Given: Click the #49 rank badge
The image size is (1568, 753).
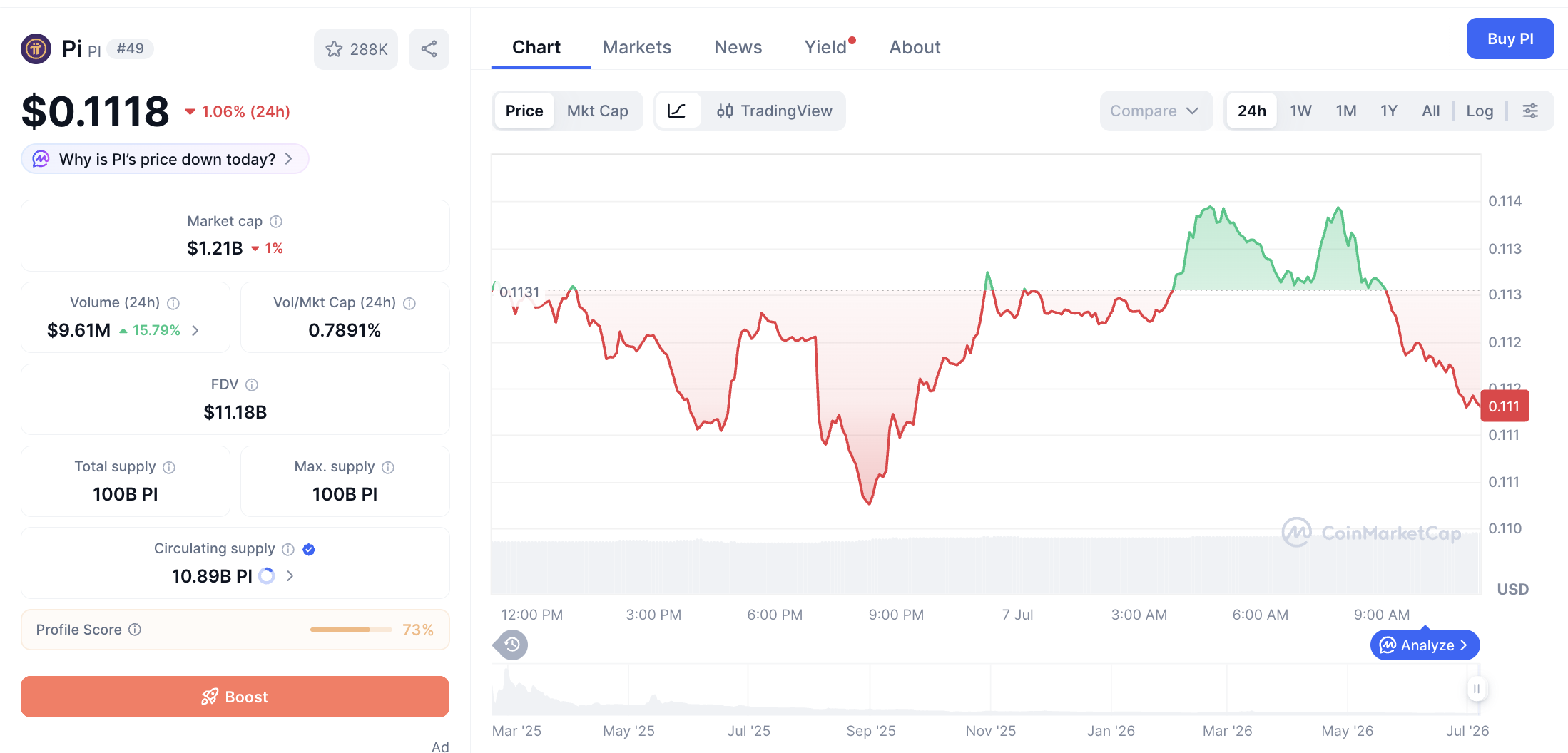Looking at the screenshot, I should point(131,48).
